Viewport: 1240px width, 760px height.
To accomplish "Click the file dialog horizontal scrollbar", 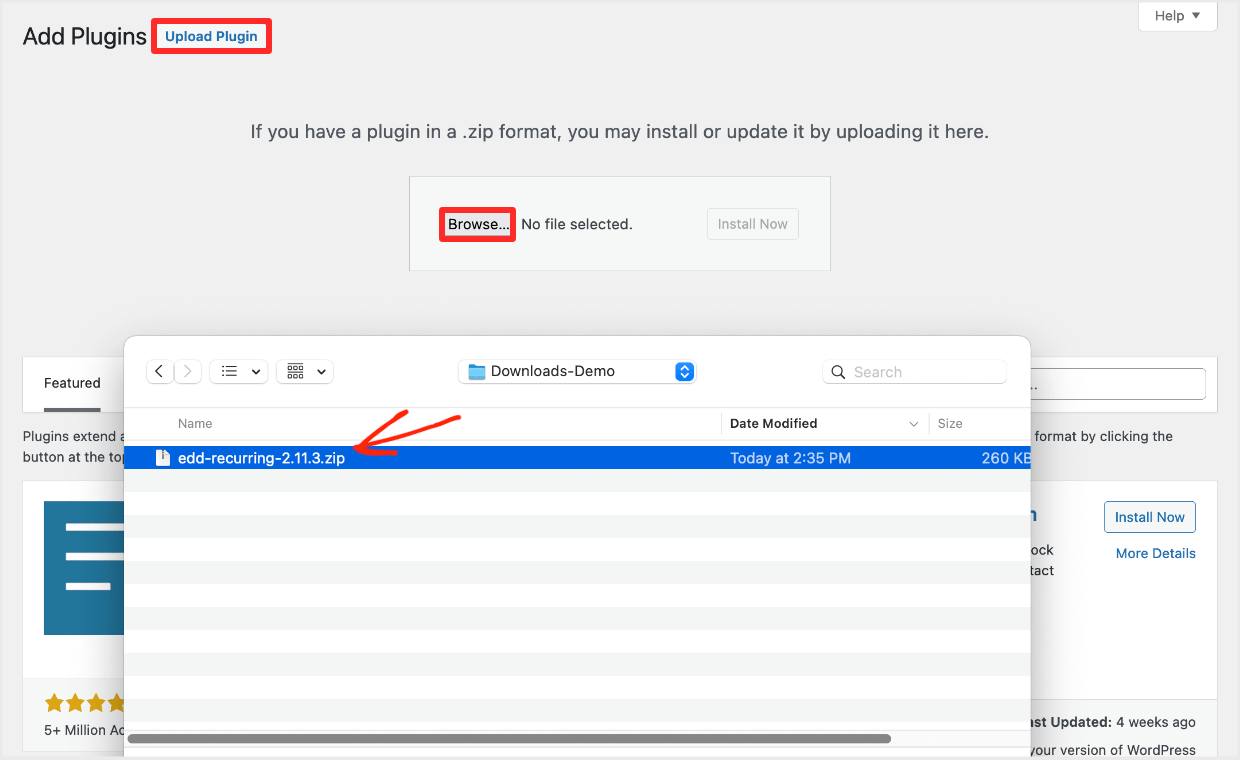I will coord(508,739).
